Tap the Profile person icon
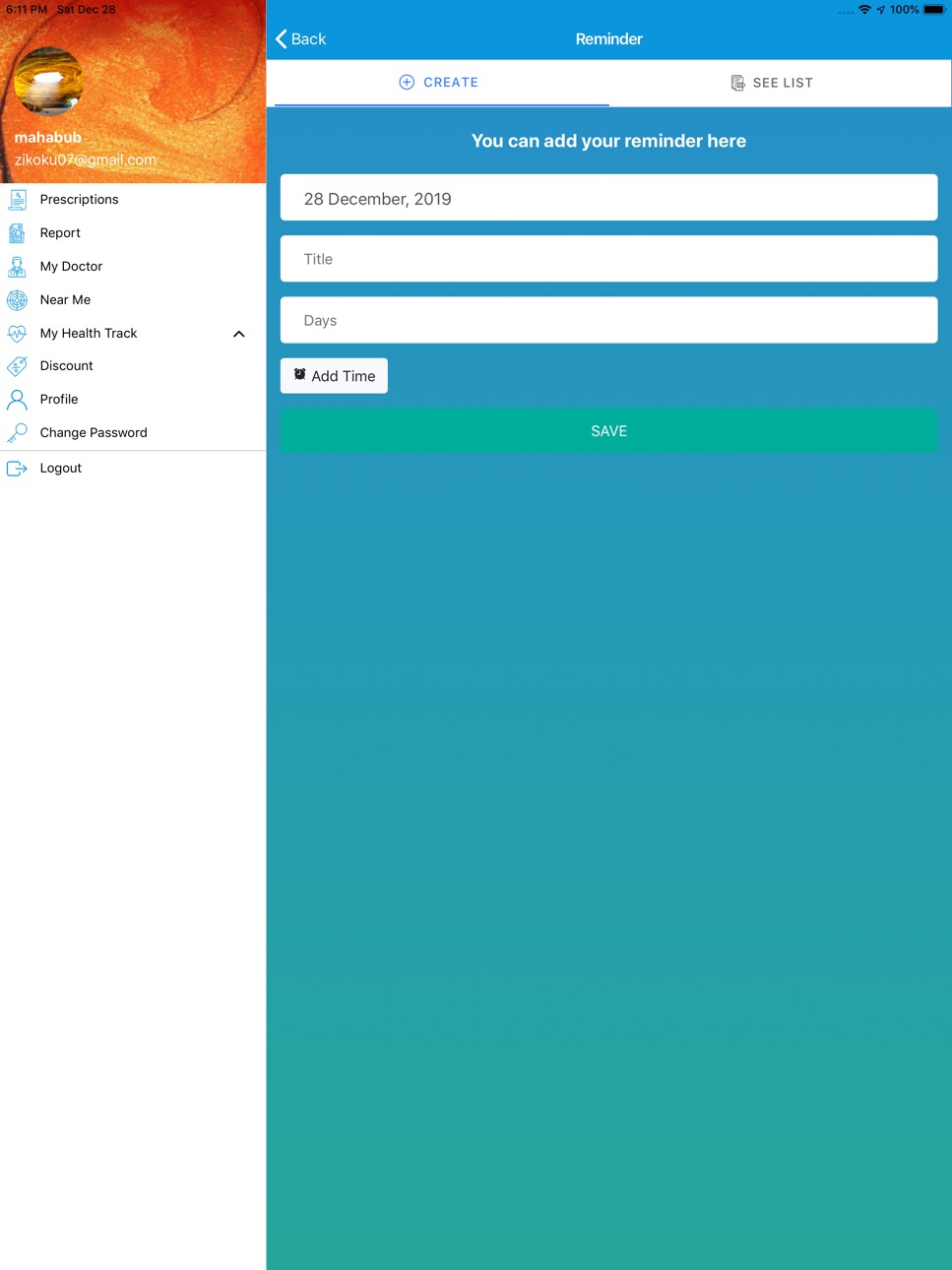Viewport: 952px width, 1270px height. pyautogui.click(x=17, y=400)
